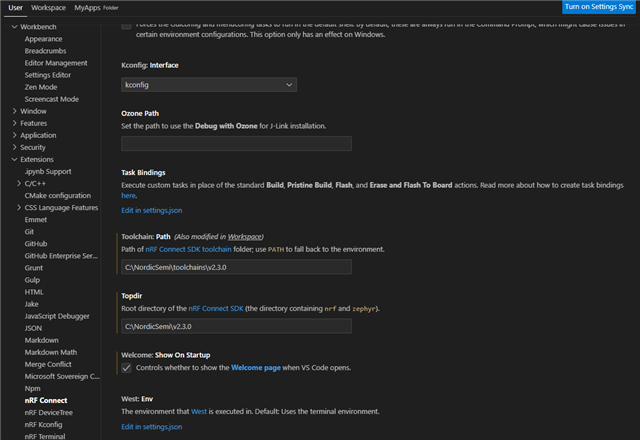Click Turn on Settings Sync button
The height and width of the screenshot is (440, 640).
[x=599, y=7]
